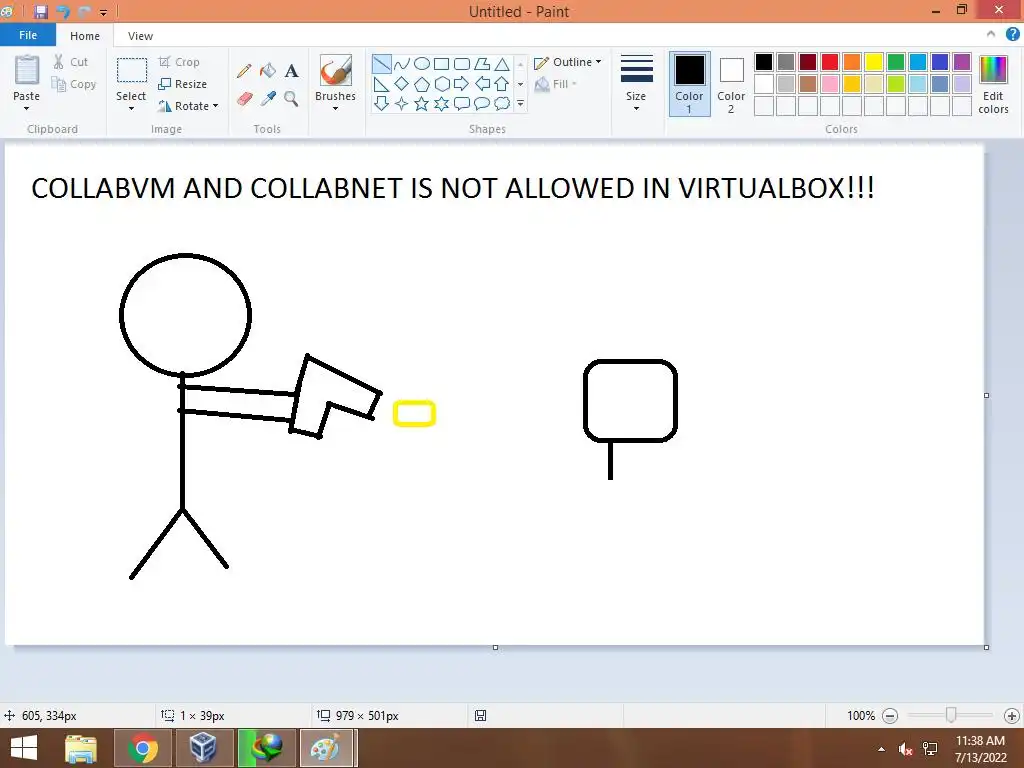Pick the red color swatch

tap(830, 62)
